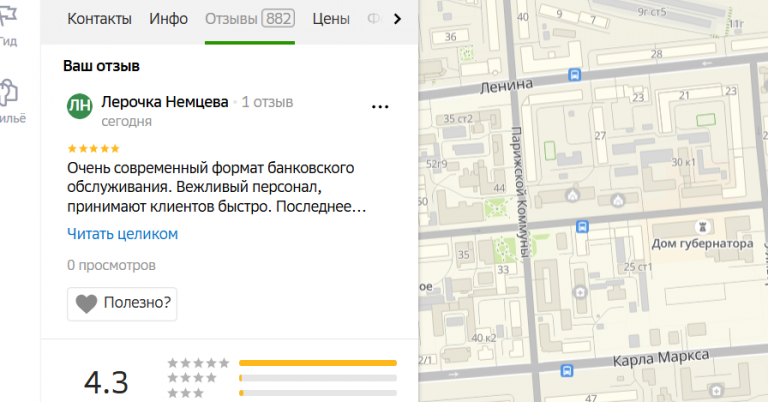The height and width of the screenshot is (402, 768).
Task: Click building number 44 on the map
Action: pos(499,188)
